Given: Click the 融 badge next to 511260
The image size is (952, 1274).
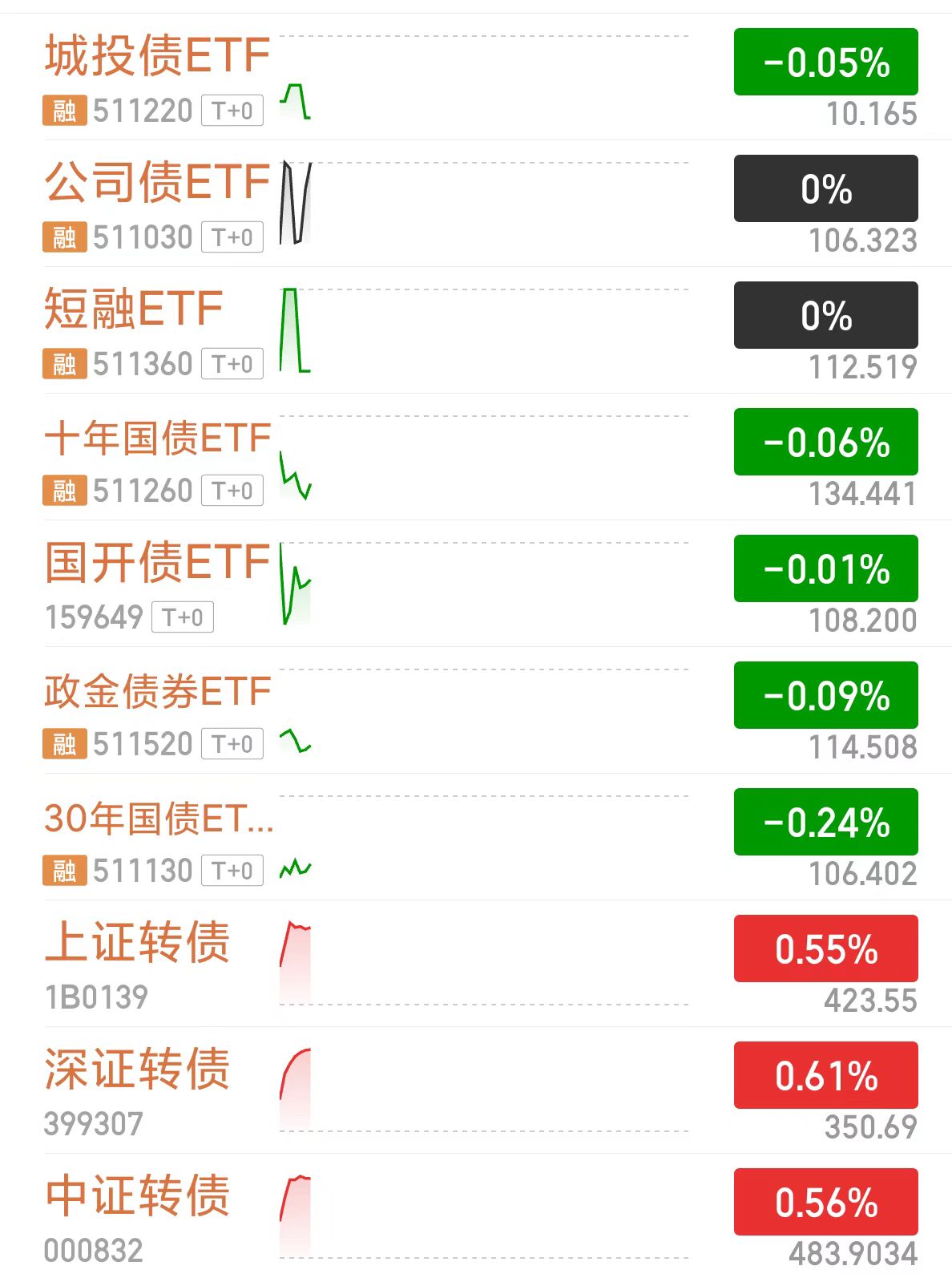Looking at the screenshot, I should click(x=64, y=491).
